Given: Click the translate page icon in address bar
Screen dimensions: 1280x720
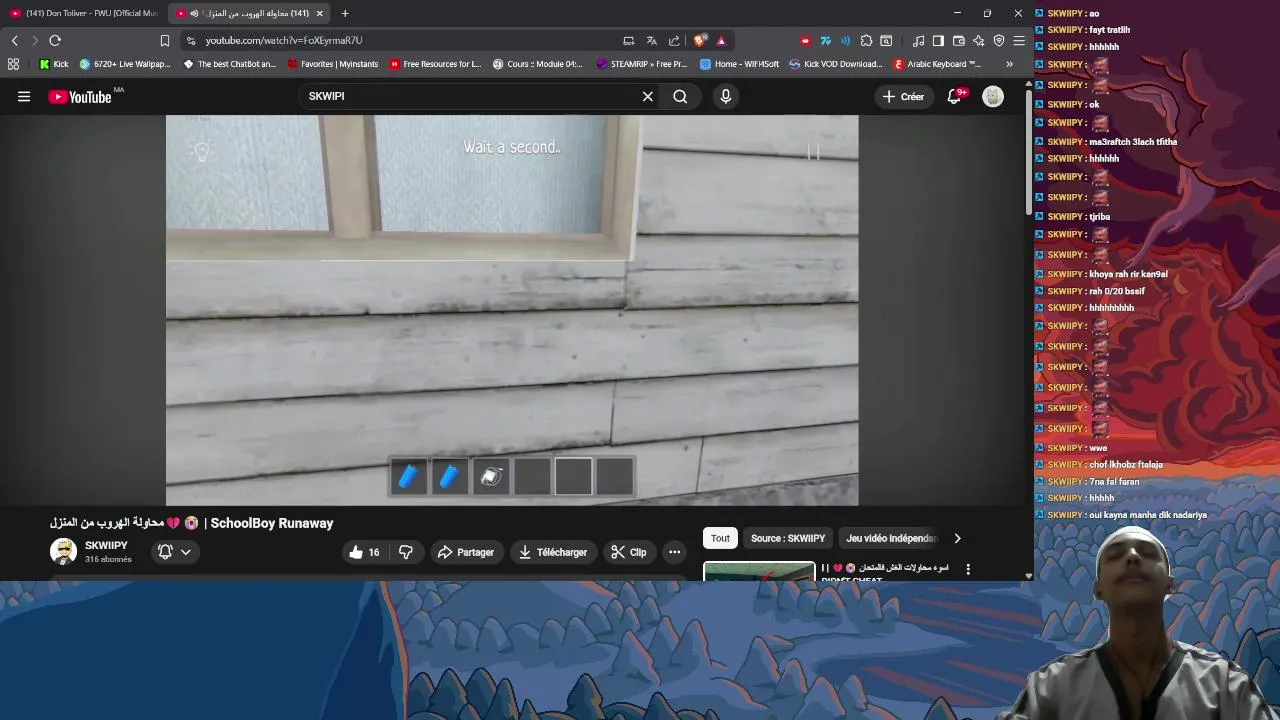Looking at the screenshot, I should coord(651,40).
